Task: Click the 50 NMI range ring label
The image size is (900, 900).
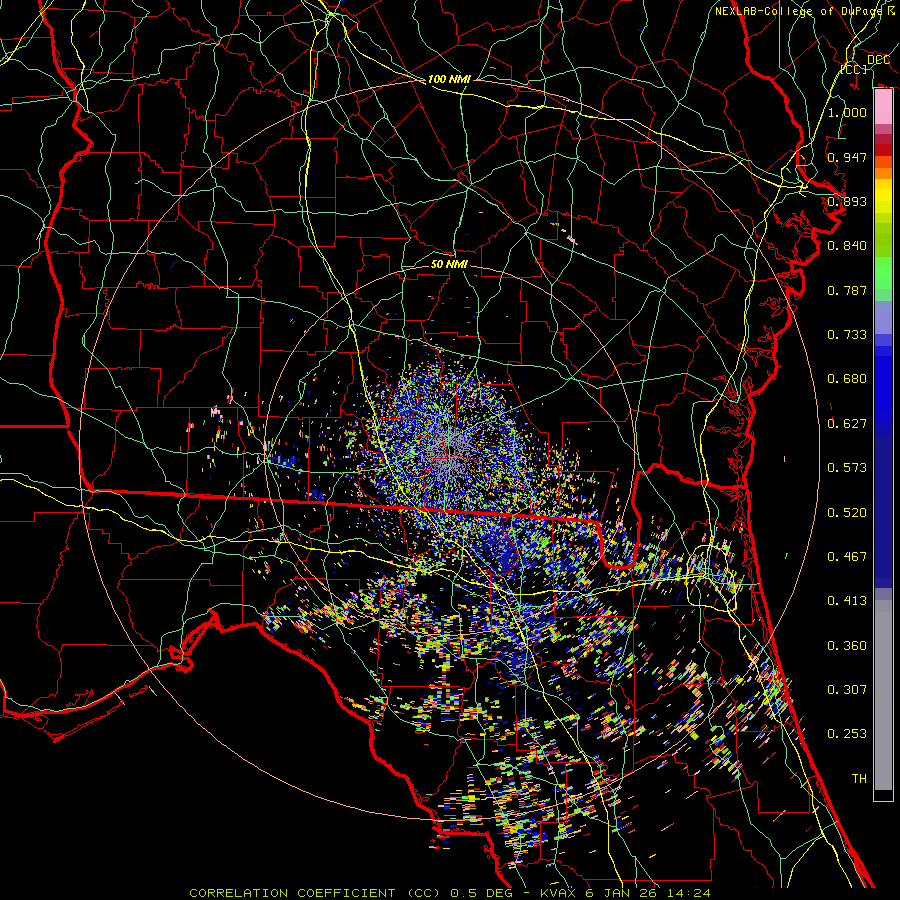Action: click(449, 265)
